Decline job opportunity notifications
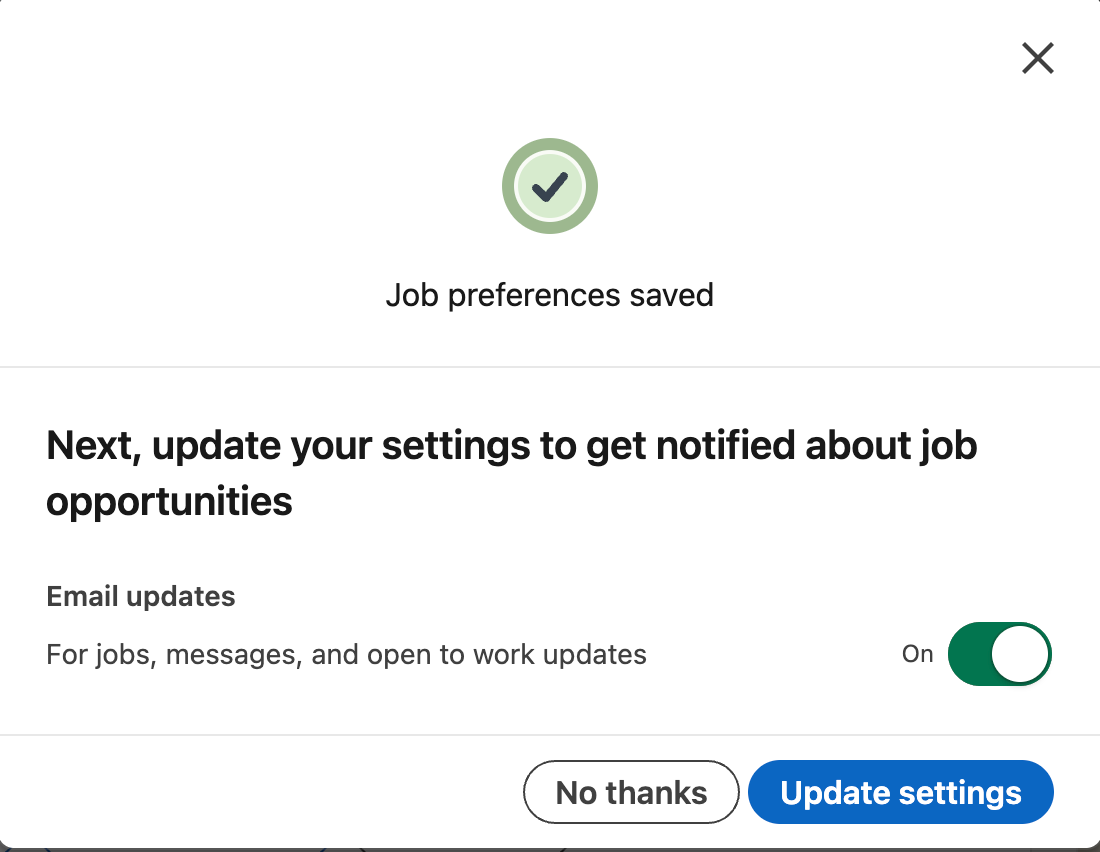 [631, 792]
